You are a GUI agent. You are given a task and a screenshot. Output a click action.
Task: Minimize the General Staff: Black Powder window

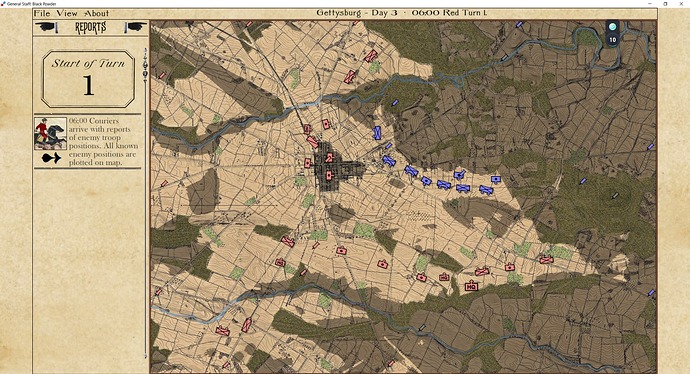650,4
